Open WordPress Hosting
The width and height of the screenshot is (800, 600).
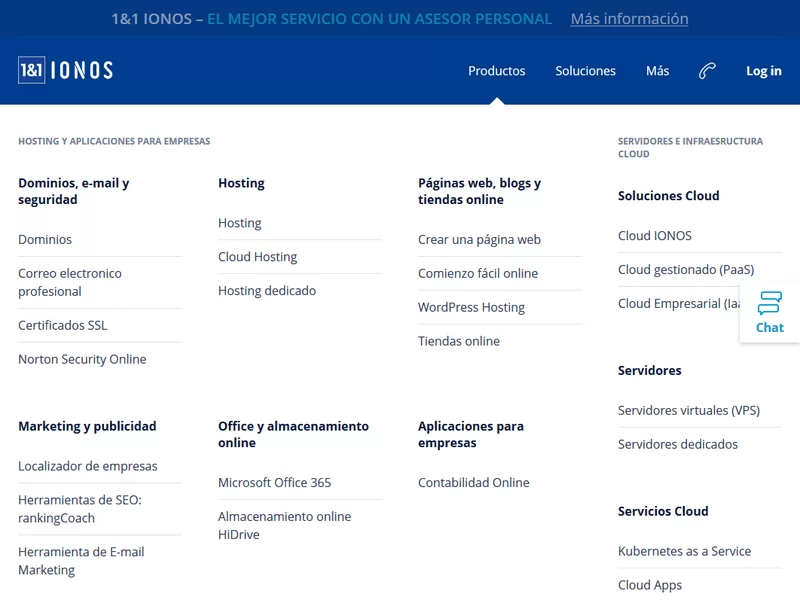(471, 307)
